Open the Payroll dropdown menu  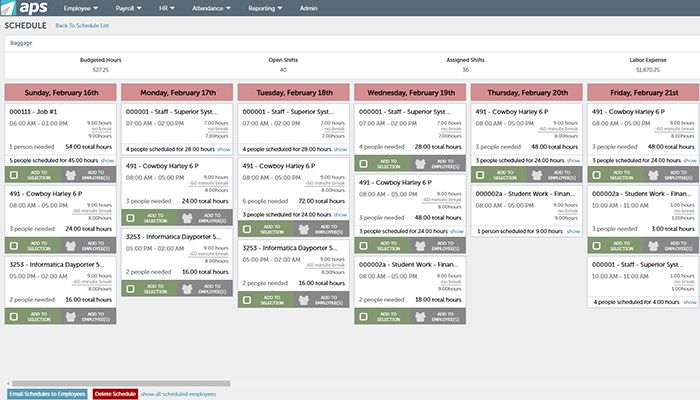tap(129, 8)
